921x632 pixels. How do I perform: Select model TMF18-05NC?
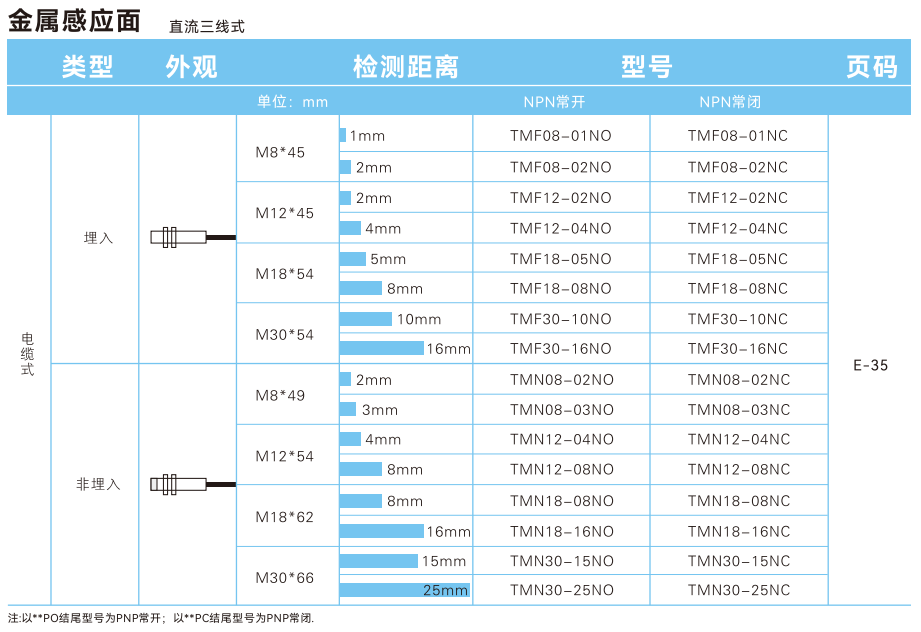[x=738, y=259]
